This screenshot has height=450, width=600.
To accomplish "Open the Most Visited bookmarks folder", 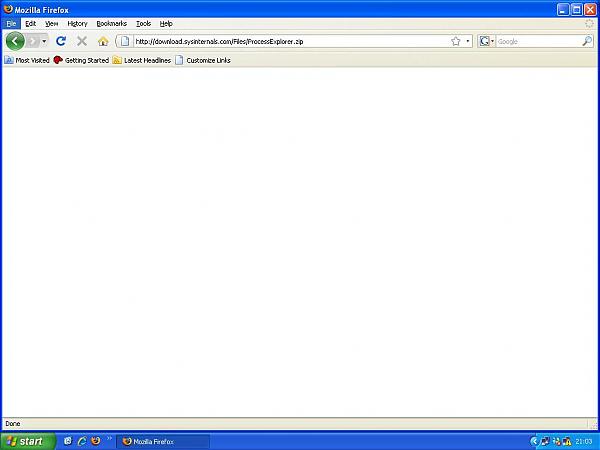I will click(x=27, y=60).
